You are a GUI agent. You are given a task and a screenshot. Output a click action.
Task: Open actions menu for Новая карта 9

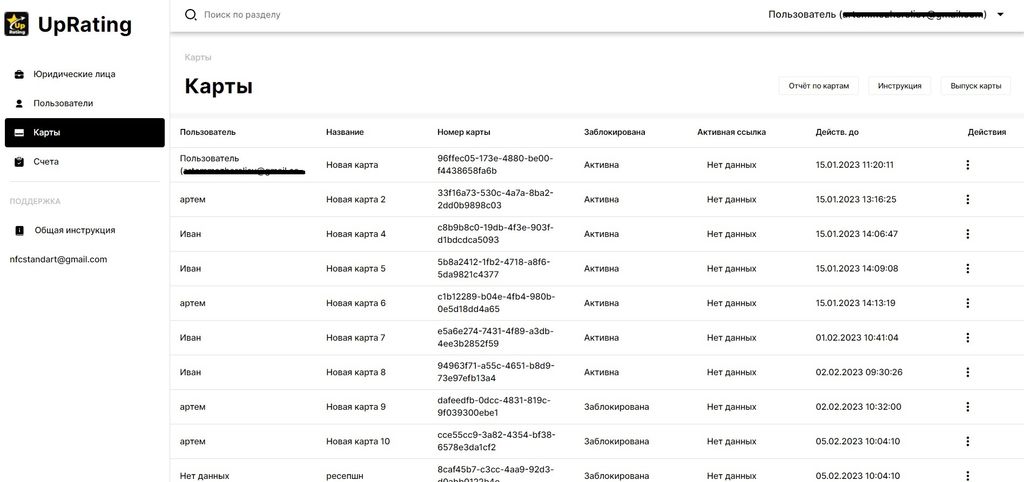click(967, 407)
